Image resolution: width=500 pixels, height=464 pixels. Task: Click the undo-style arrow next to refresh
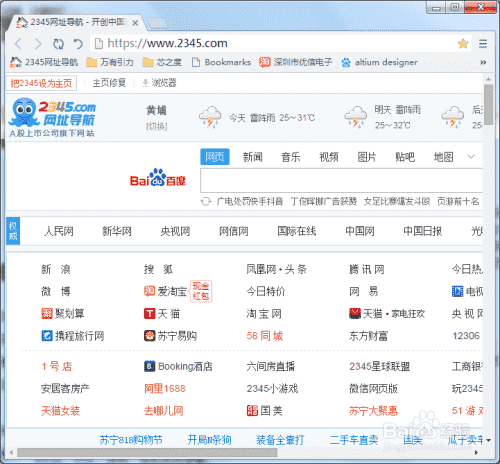coord(78,44)
